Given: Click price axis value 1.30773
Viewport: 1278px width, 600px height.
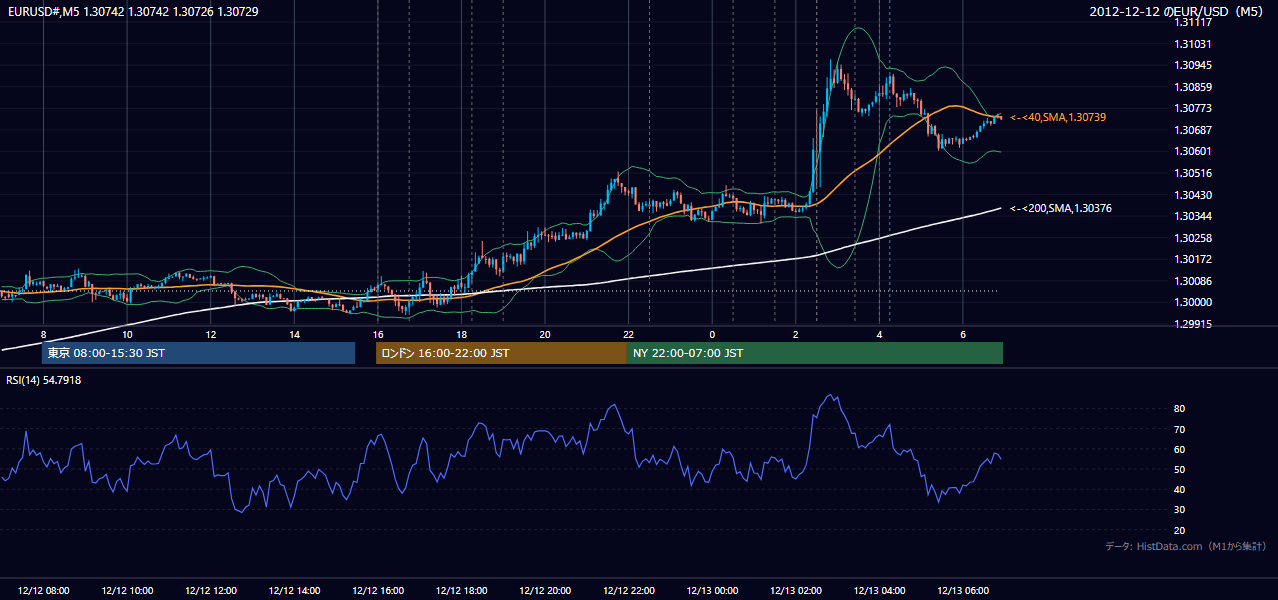Looking at the screenshot, I should click(x=1193, y=108).
